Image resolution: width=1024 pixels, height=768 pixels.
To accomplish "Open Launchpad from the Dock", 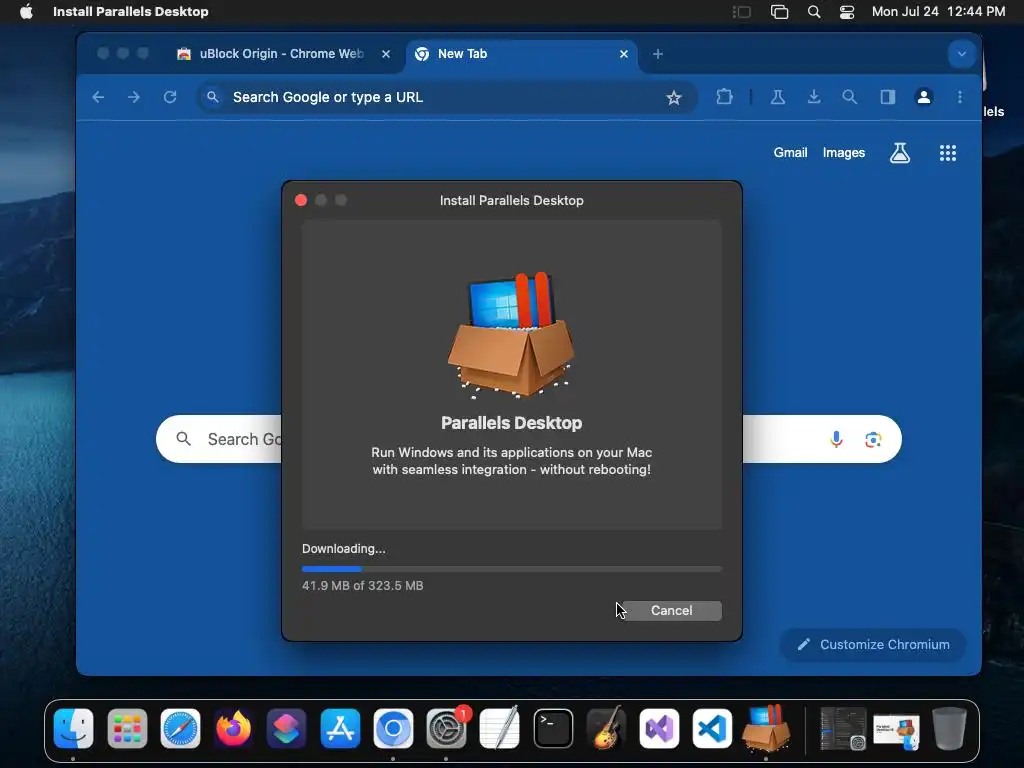I will tap(127, 728).
